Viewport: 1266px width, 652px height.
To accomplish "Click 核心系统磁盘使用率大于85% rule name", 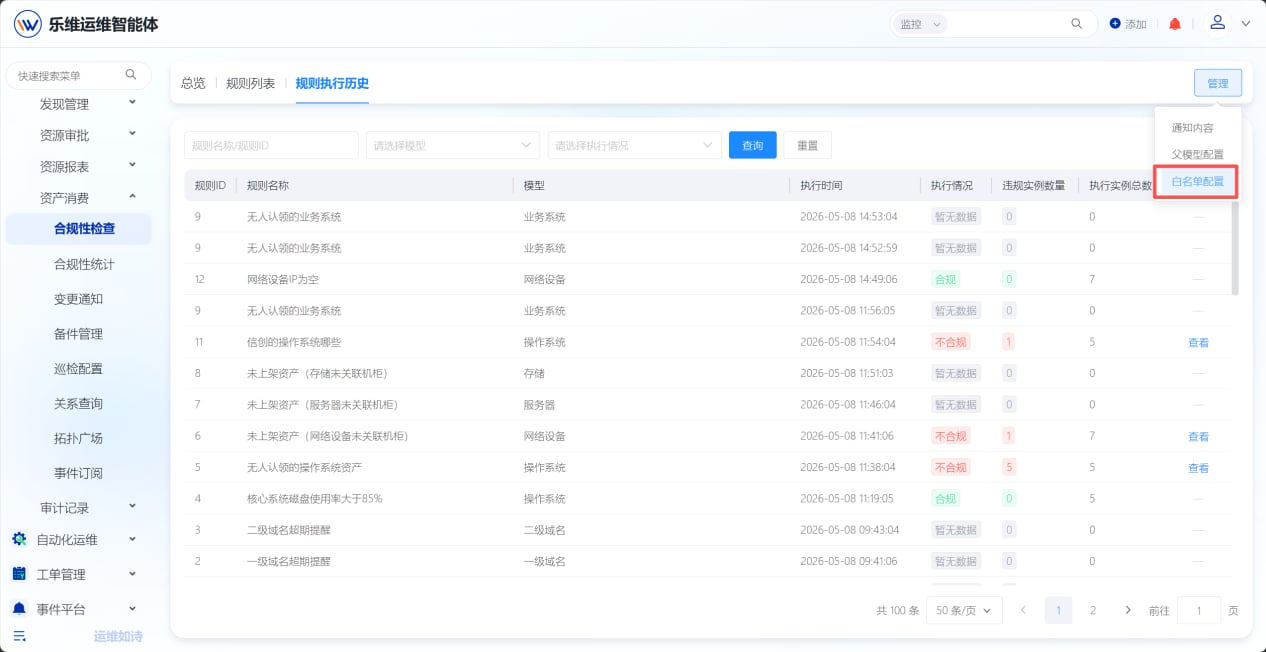I will (x=315, y=498).
